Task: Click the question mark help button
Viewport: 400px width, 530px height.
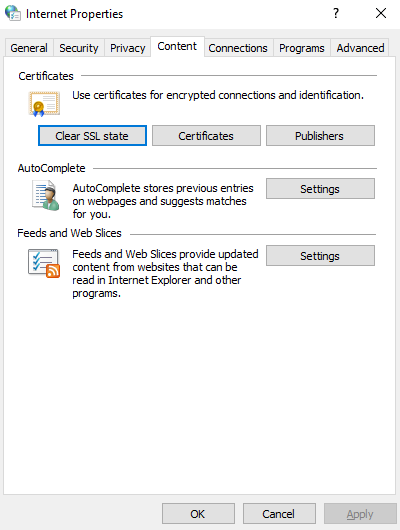Action: (x=335, y=13)
